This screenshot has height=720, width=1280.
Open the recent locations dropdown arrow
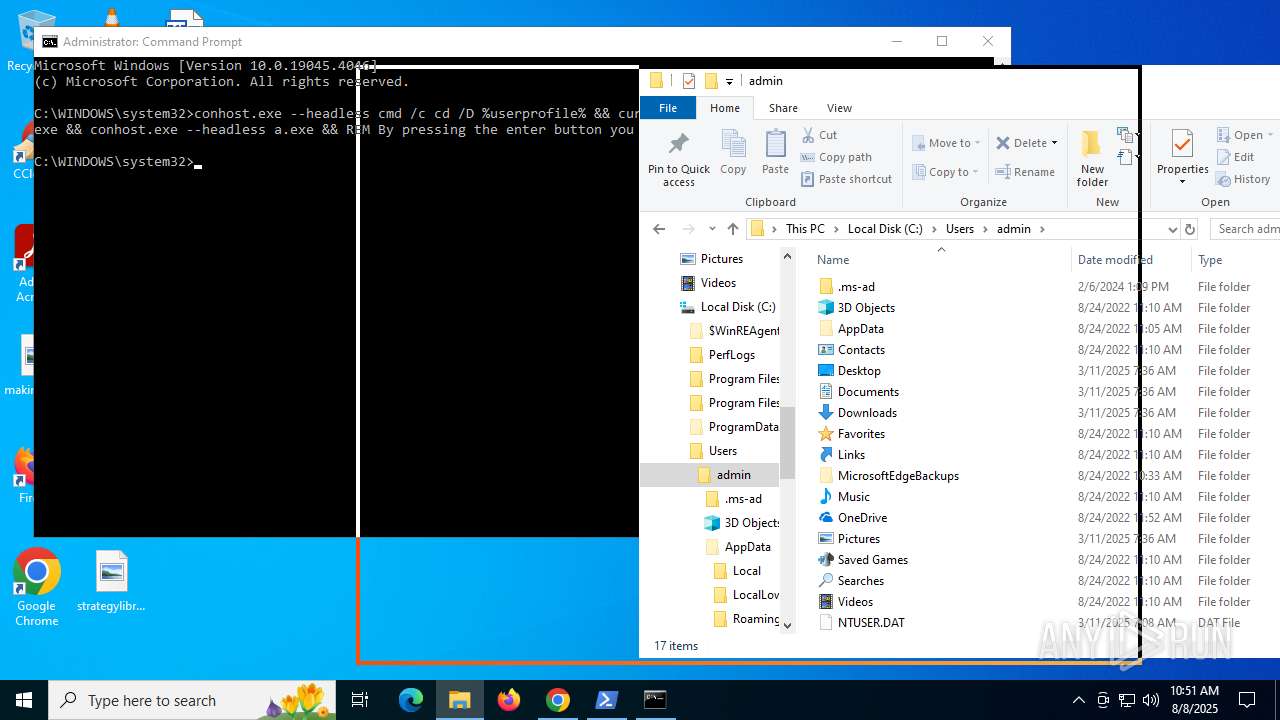pyautogui.click(x=712, y=229)
